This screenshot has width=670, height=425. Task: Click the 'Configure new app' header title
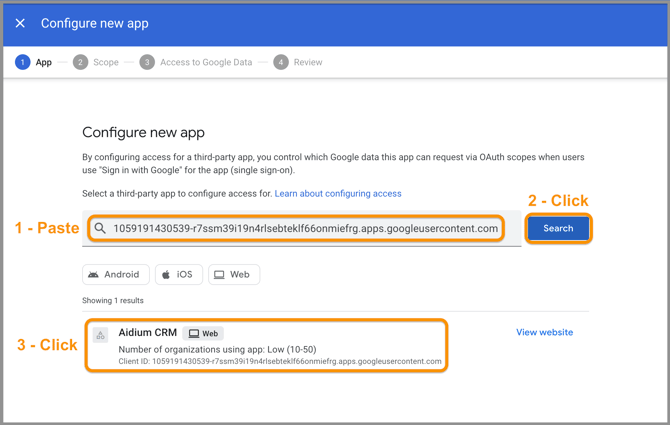click(x=94, y=23)
